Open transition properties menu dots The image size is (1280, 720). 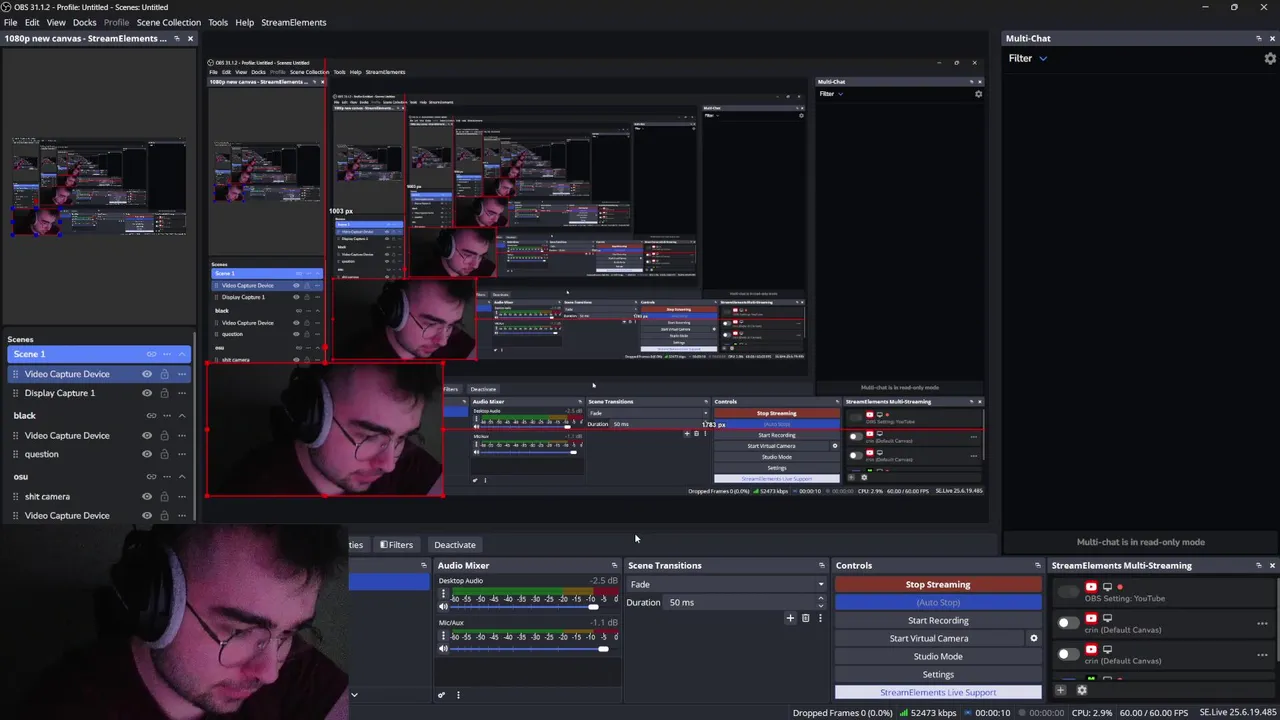pyautogui.click(x=820, y=618)
